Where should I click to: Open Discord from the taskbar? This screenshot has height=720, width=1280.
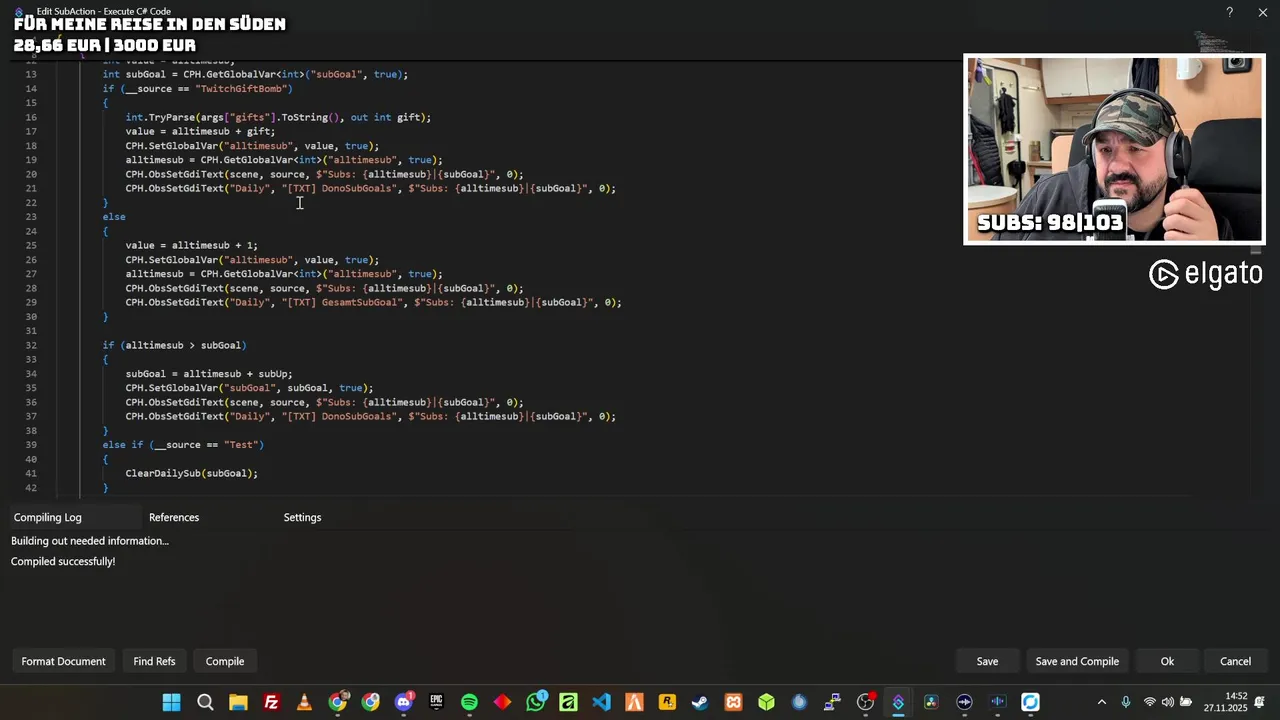[403, 702]
